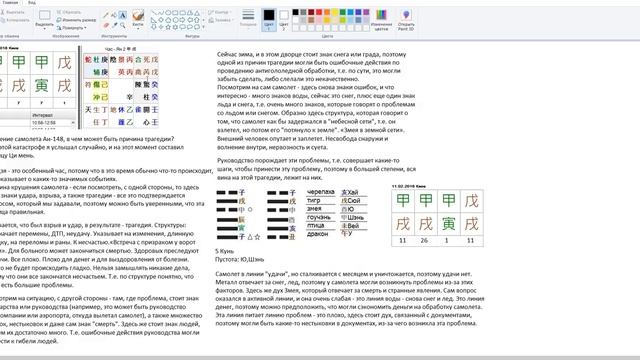Pick the orange color swatch
This screenshot has height=360, width=640.
point(327,12)
